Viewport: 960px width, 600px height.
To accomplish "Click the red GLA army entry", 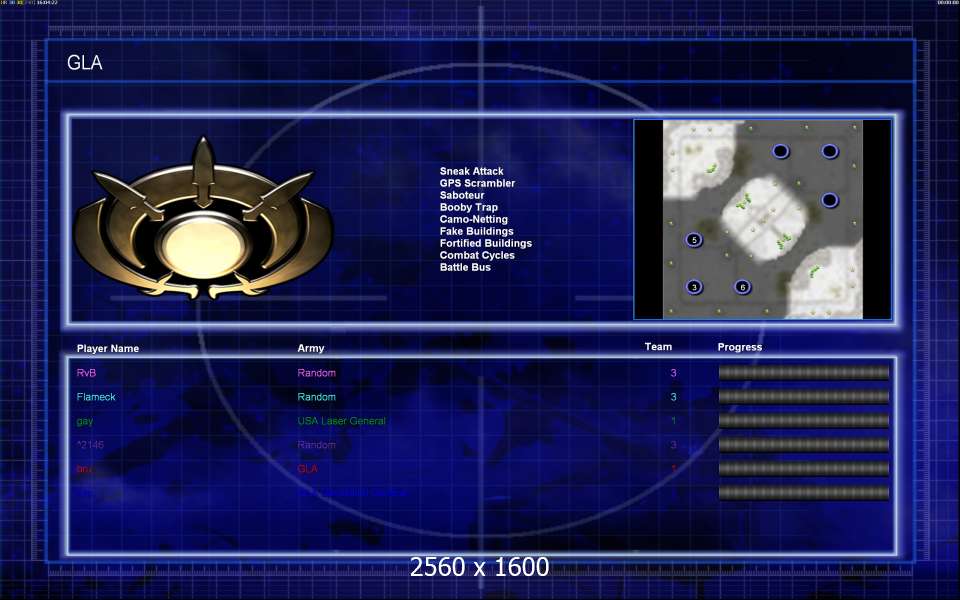I will pos(307,469).
